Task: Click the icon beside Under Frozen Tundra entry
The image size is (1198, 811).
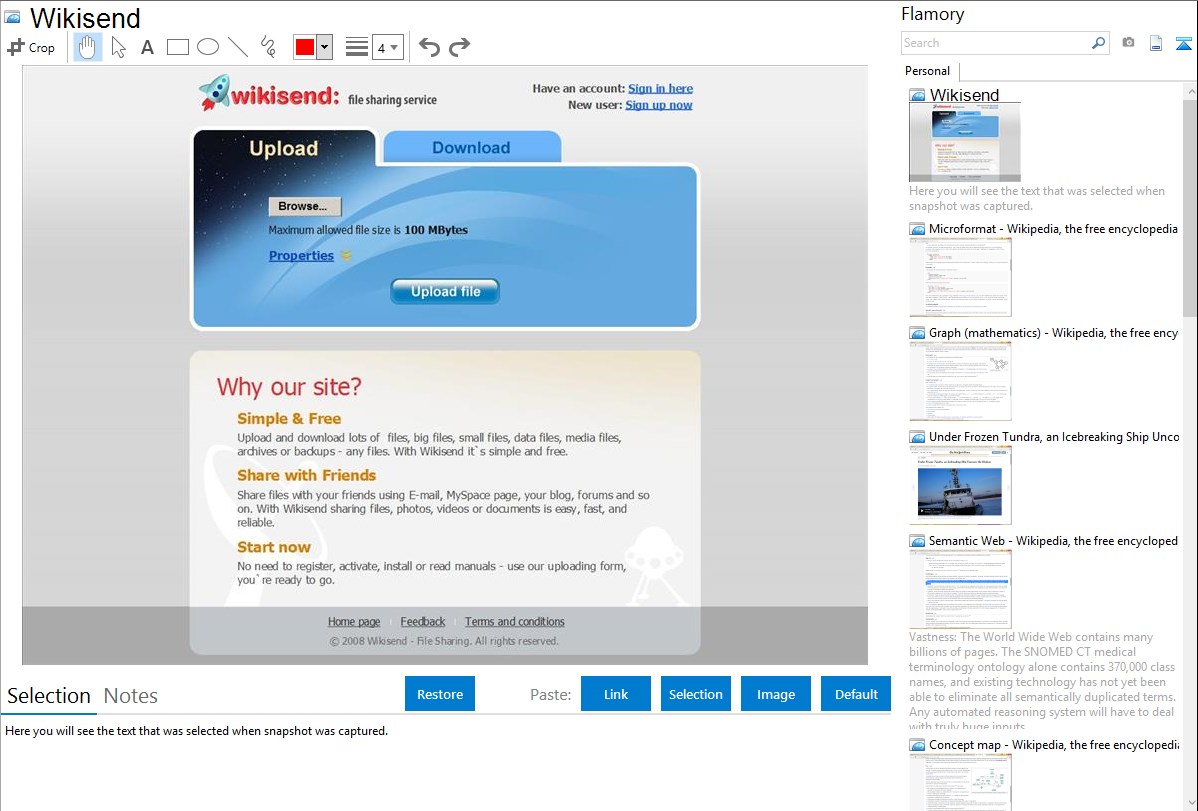Action: 917,437
